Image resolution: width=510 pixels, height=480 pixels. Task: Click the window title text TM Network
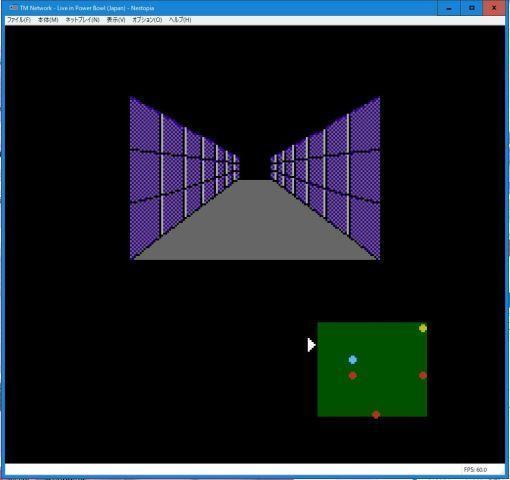[36, 8]
